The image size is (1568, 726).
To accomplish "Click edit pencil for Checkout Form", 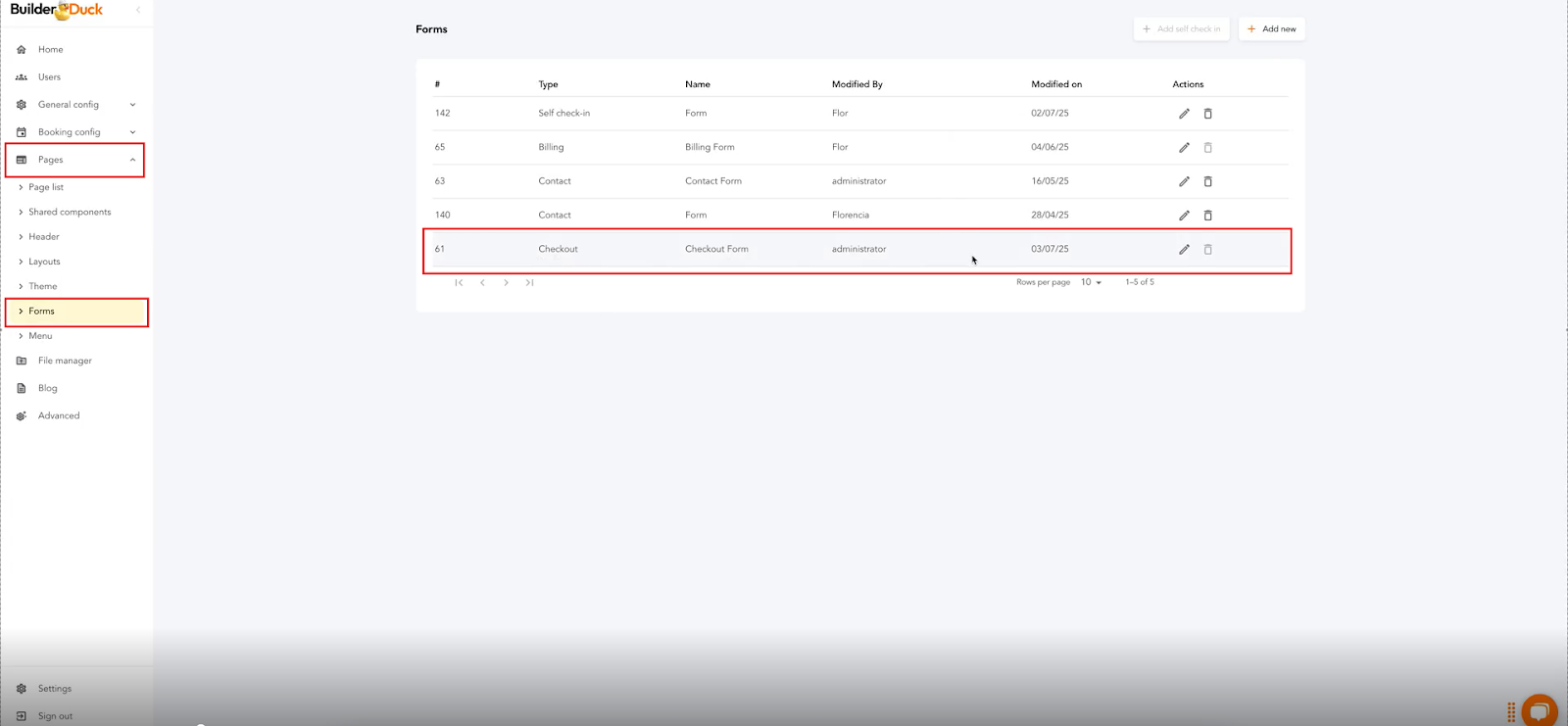I will [x=1184, y=250].
